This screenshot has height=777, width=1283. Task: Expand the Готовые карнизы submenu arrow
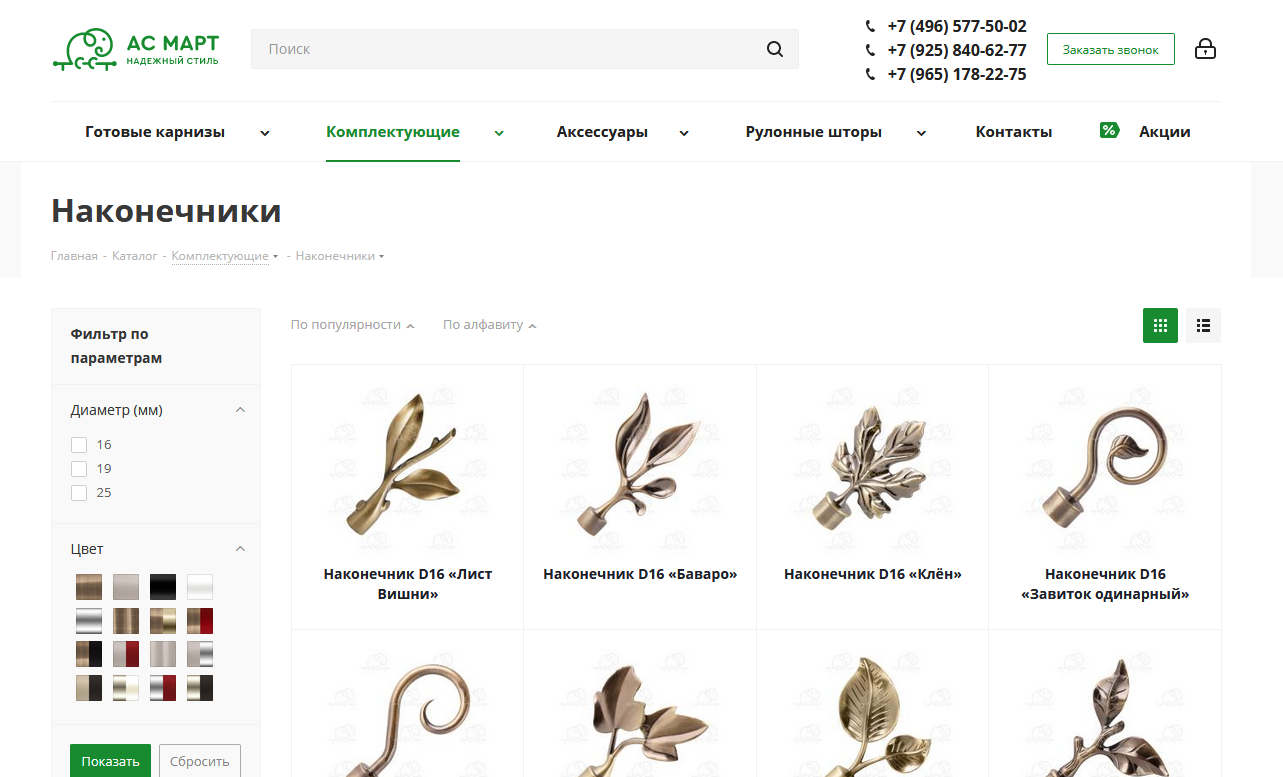coord(265,133)
